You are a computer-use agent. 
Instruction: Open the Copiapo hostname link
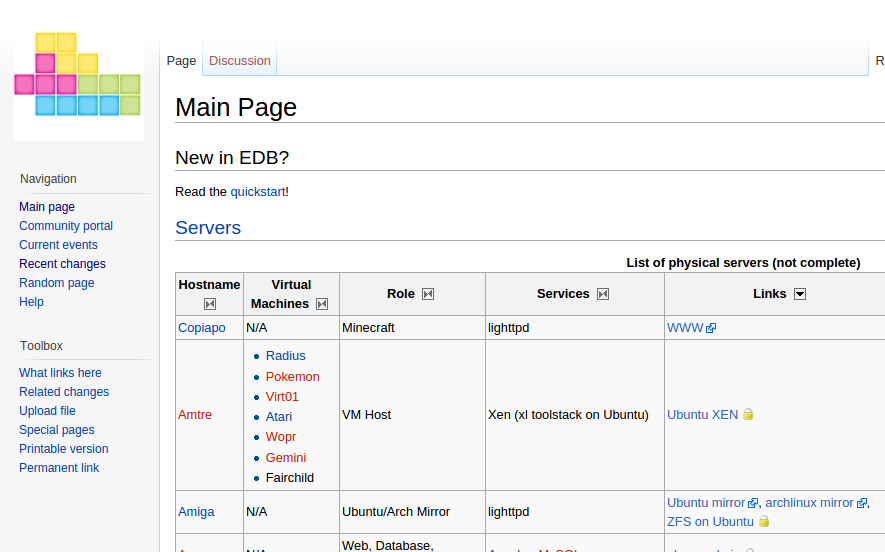pyautogui.click(x=202, y=328)
